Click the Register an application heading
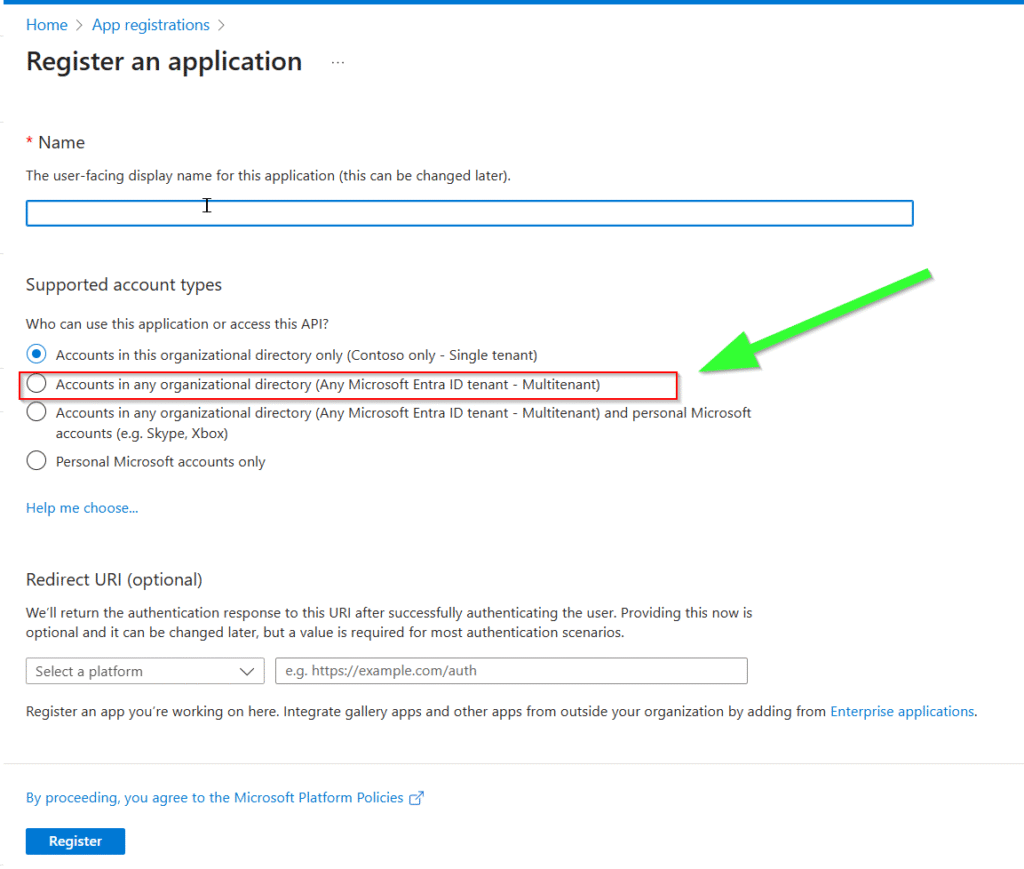Image resolution: width=1024 pixels, height=869 pixels. pyautogui.click(x=164, y=62)
